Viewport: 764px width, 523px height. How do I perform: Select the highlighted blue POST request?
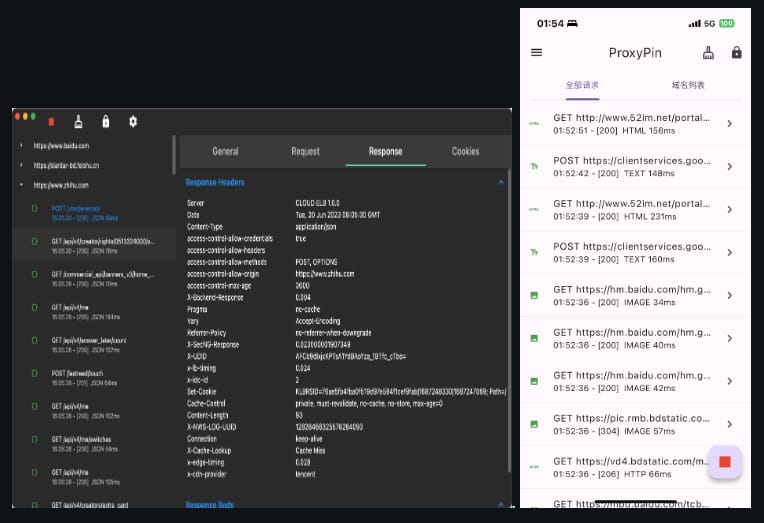point(94,213)
